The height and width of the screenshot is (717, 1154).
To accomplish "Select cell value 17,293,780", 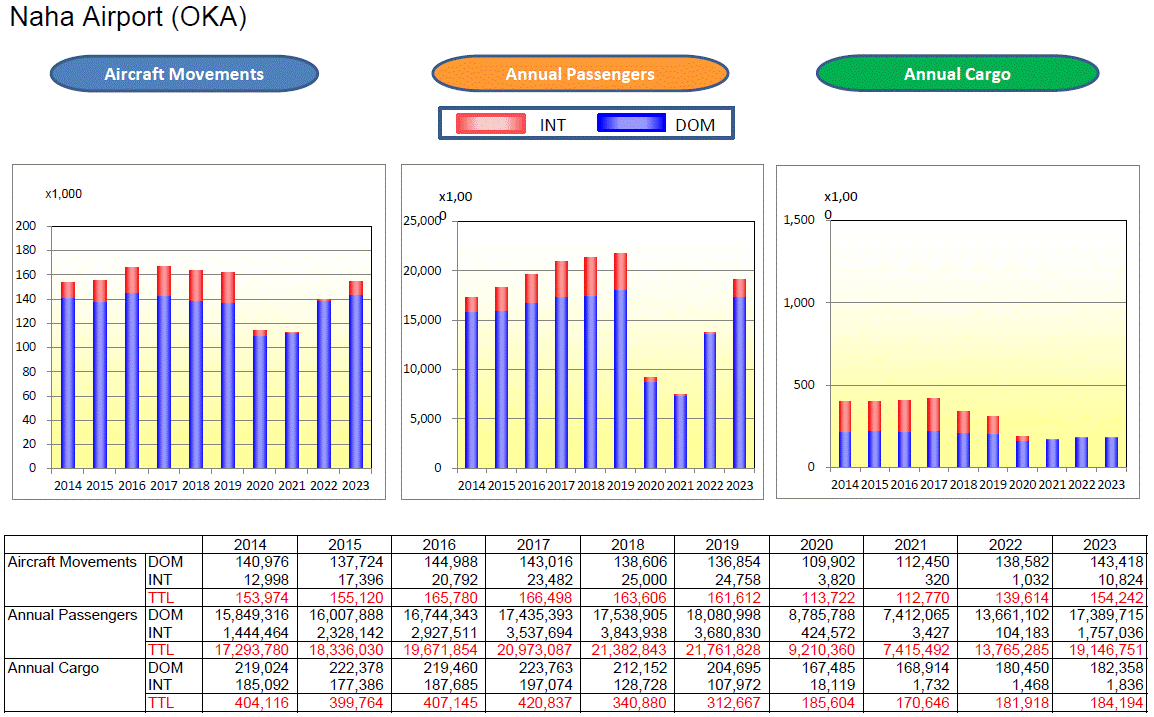I will 252,651.
